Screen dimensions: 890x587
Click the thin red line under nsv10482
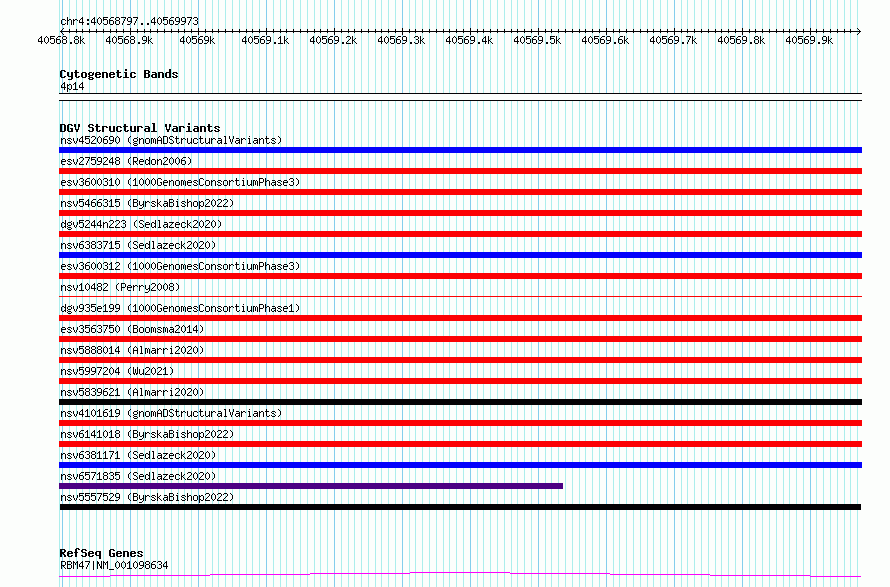tap(460, 296)
